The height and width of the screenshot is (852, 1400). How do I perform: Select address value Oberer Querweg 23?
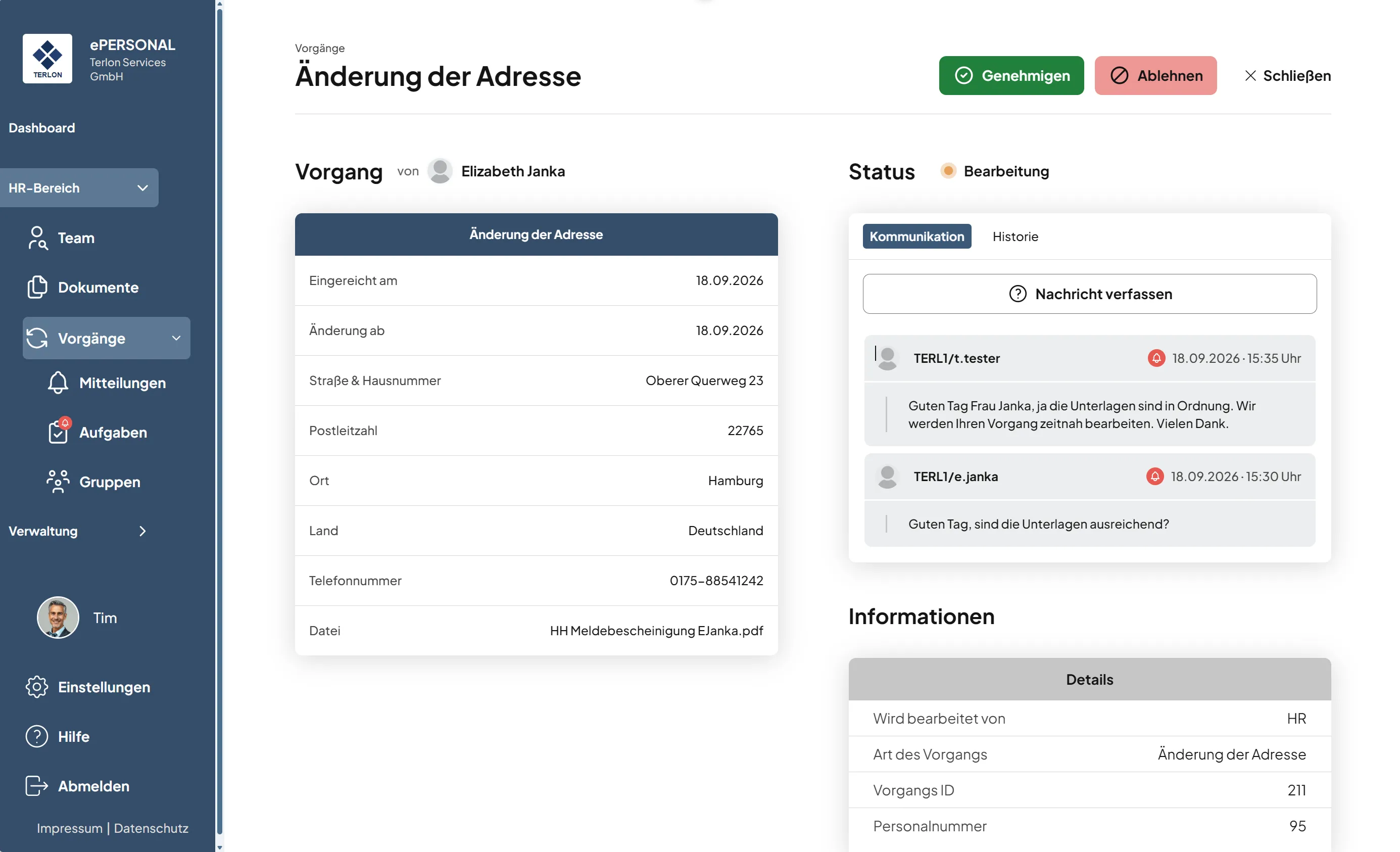[x=704, y=380]
